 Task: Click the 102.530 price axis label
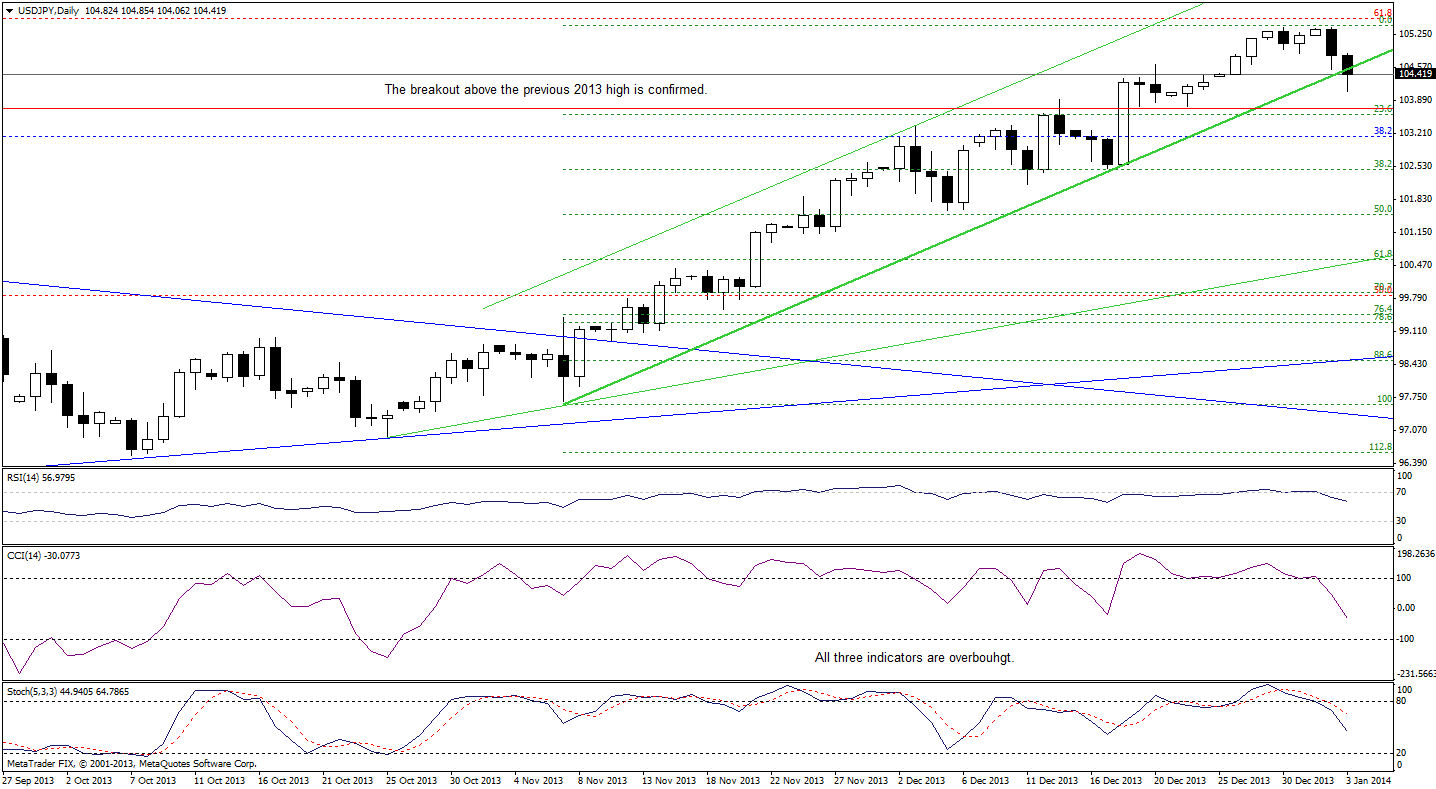[x=1414, y=165]
